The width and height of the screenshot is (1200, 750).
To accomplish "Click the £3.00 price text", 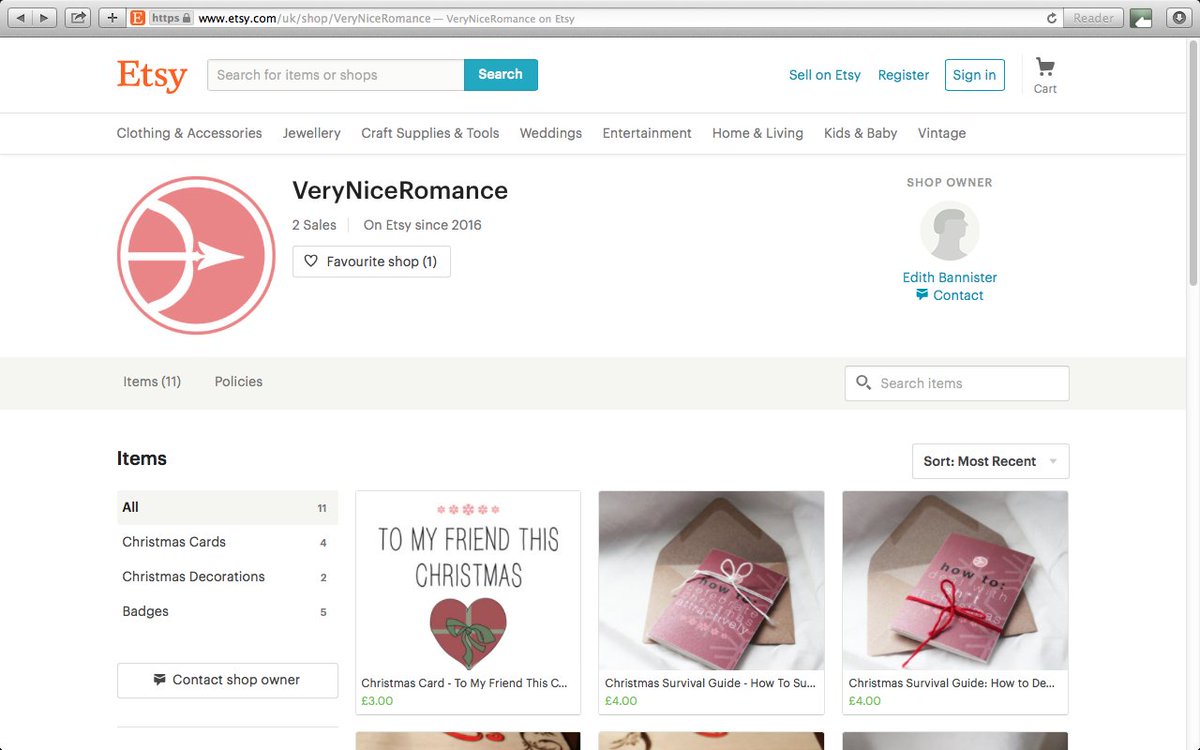I will point(377,701).
